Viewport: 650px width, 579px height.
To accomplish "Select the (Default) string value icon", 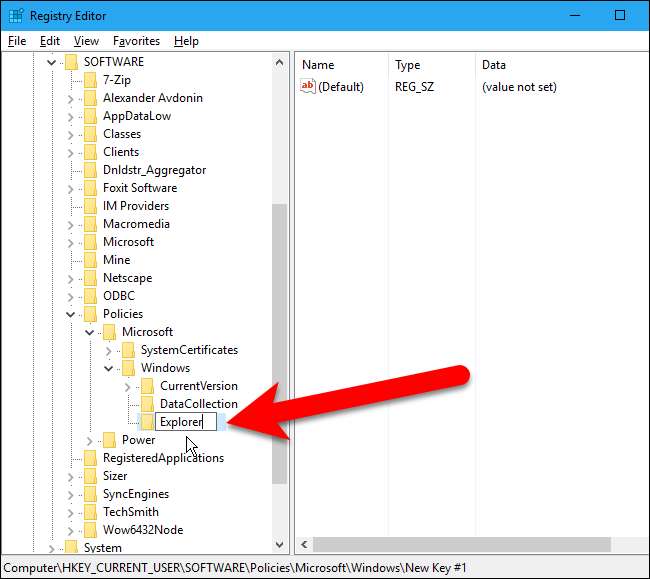I will pyautogui.click(x=308, y=87).
